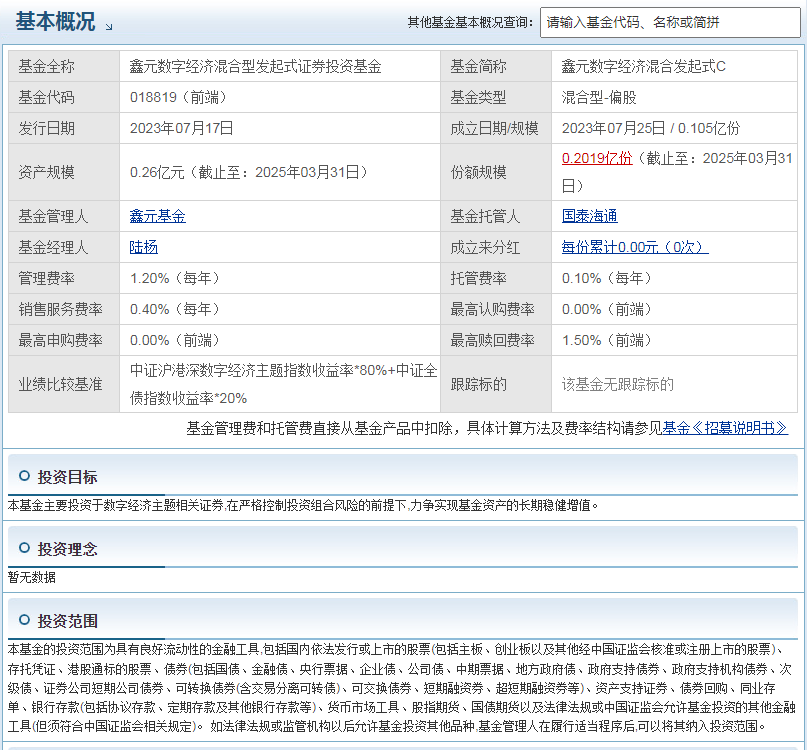Click the 基本概况 page title

click(55, 22)
